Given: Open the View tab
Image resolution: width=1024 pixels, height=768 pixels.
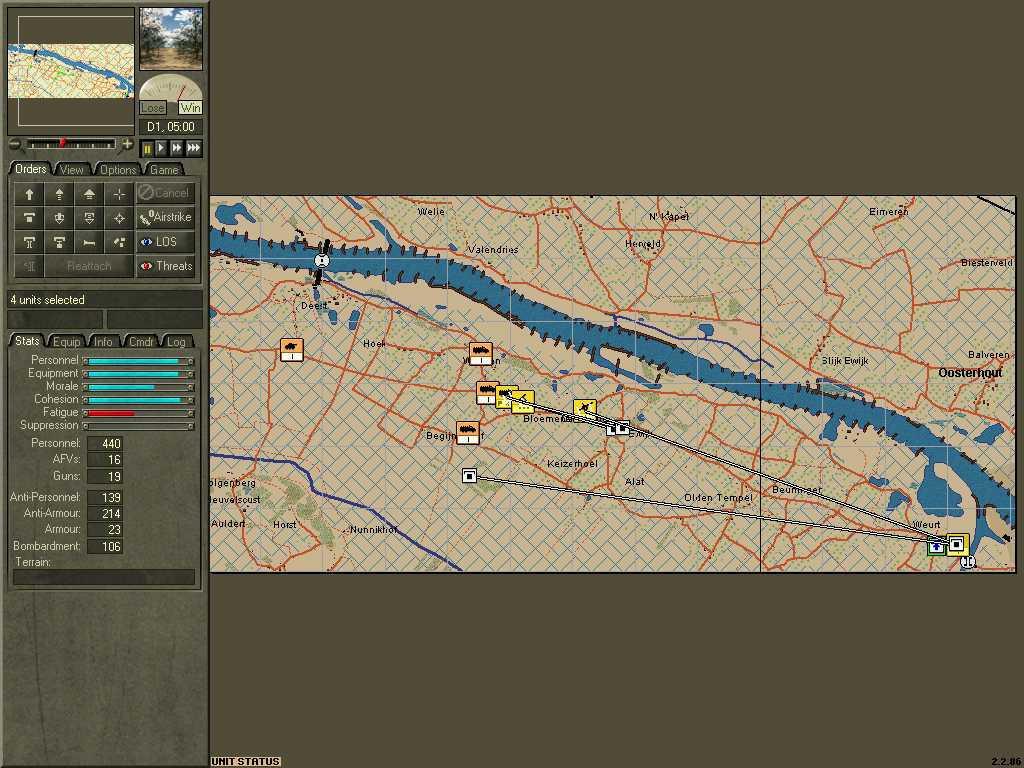Looking at the screenshot, I should [x=72, y=170].
